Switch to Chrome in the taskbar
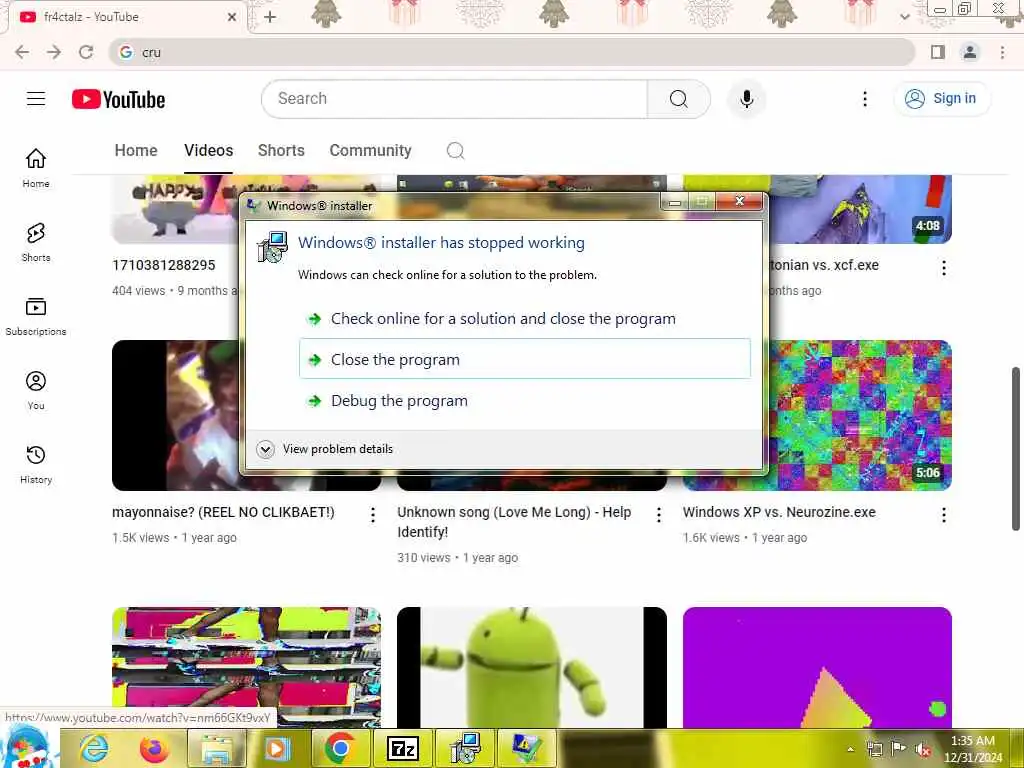This screenshot has width=1024, height=768. pyautogui.click(x=340, y=748)
